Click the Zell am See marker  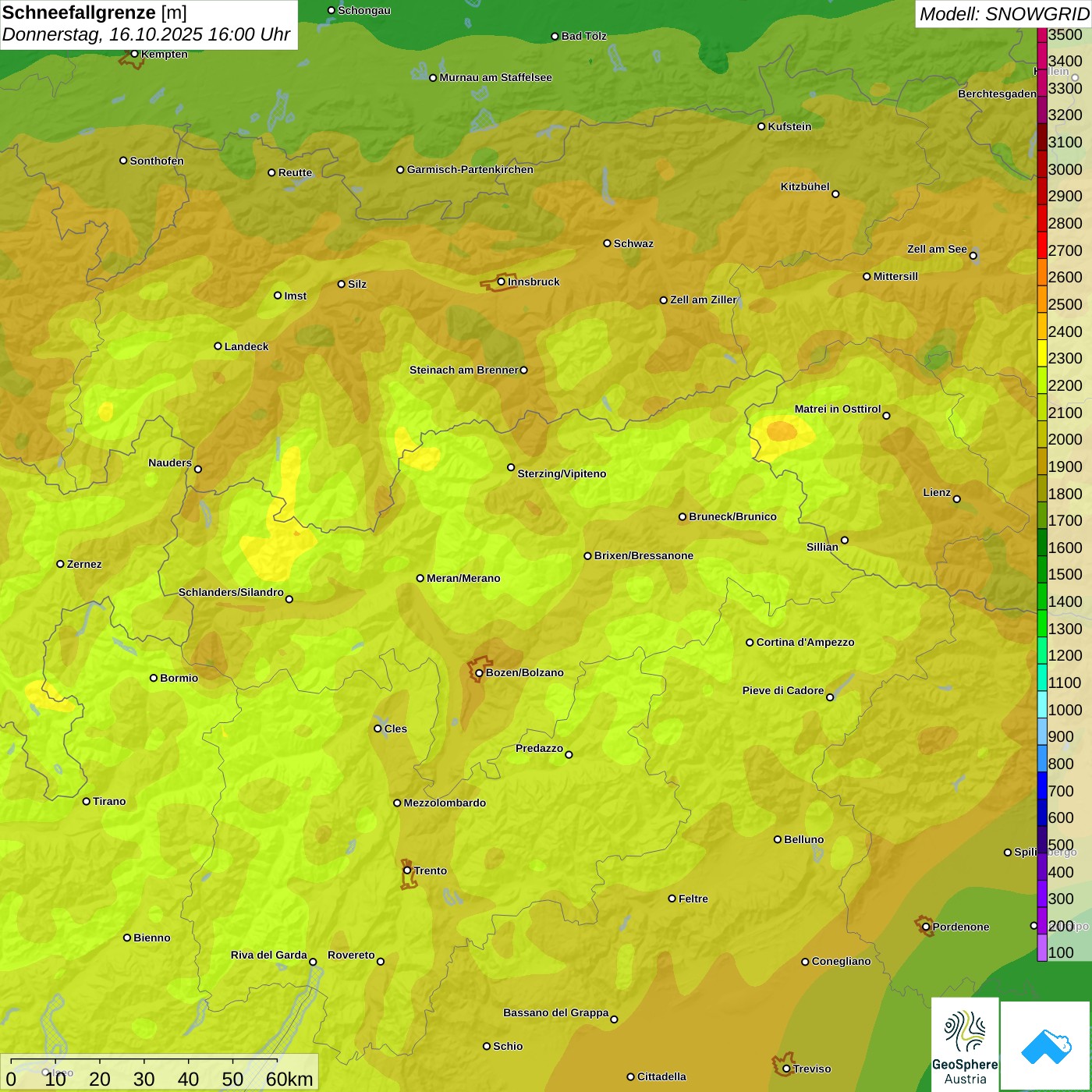coord(973,255)
